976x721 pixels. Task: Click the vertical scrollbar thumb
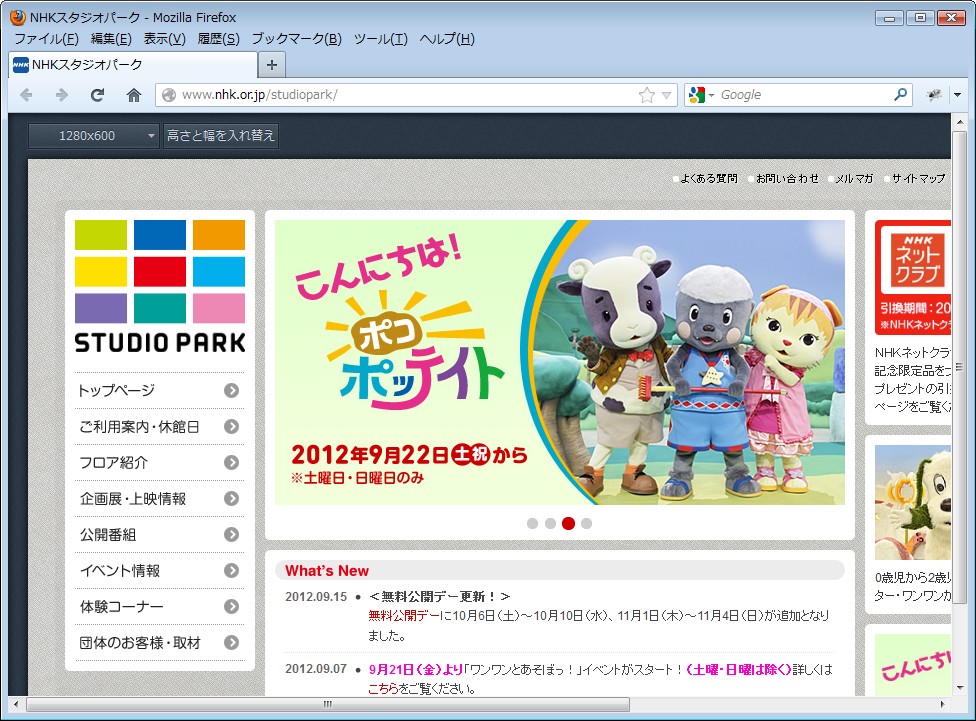[x=959, y=367]
